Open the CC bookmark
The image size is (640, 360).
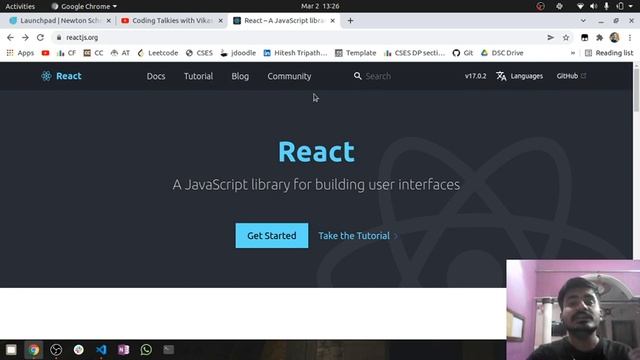(93, 53)
